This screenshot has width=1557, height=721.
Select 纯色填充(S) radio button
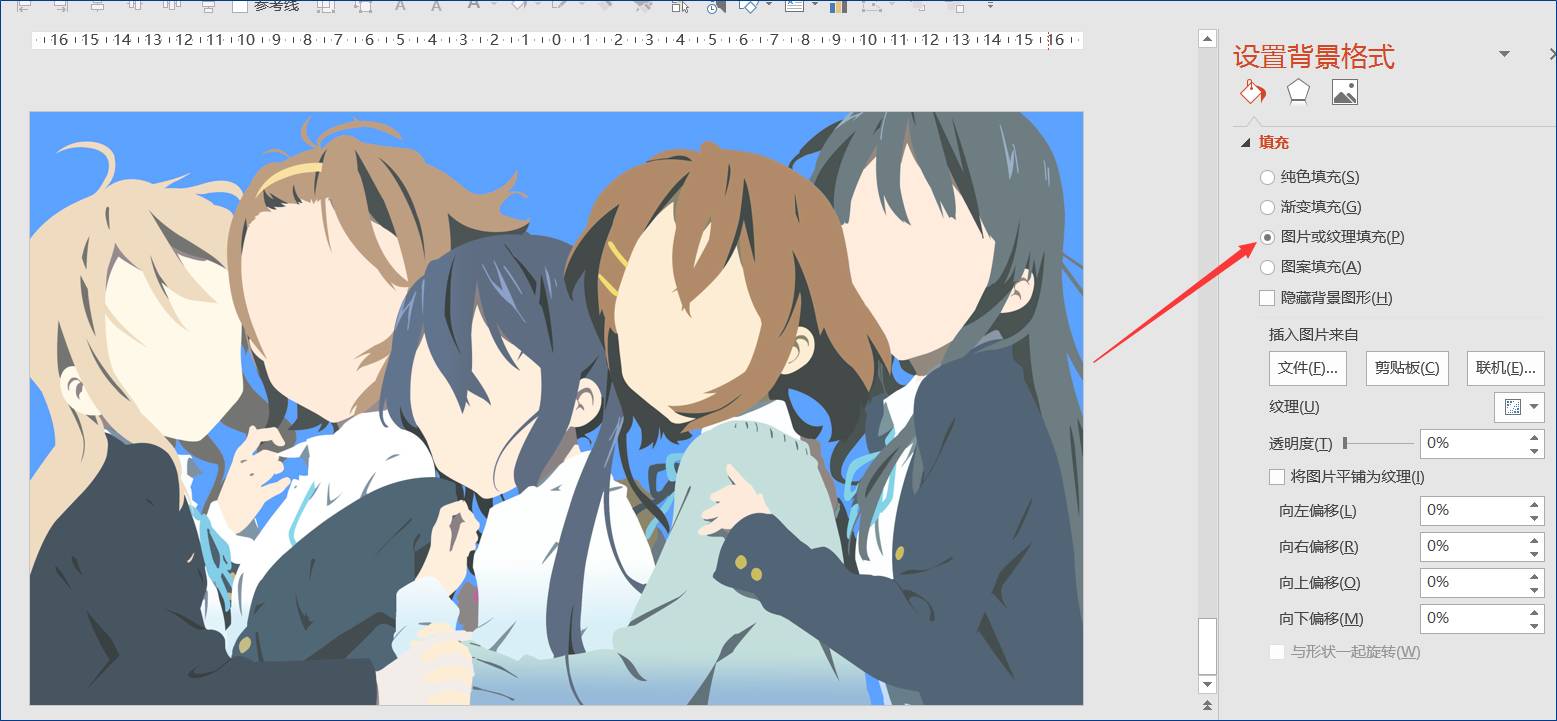coord(1267,177)
